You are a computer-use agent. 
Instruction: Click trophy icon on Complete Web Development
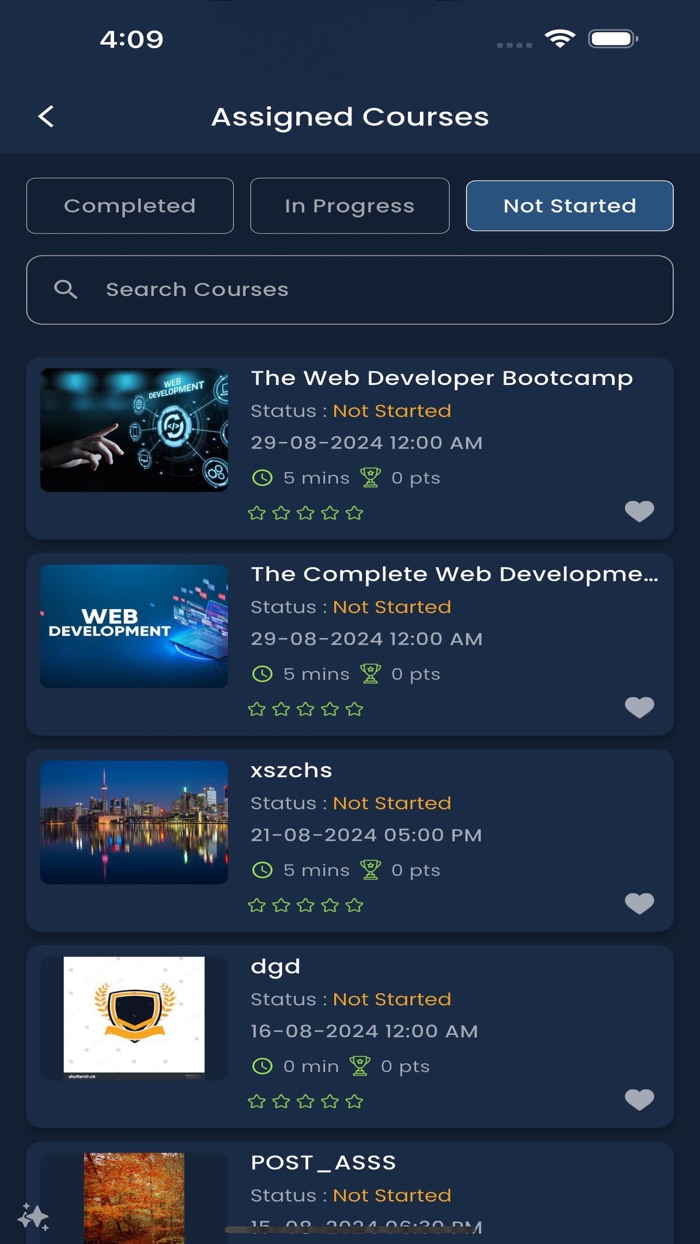(370, 674)
